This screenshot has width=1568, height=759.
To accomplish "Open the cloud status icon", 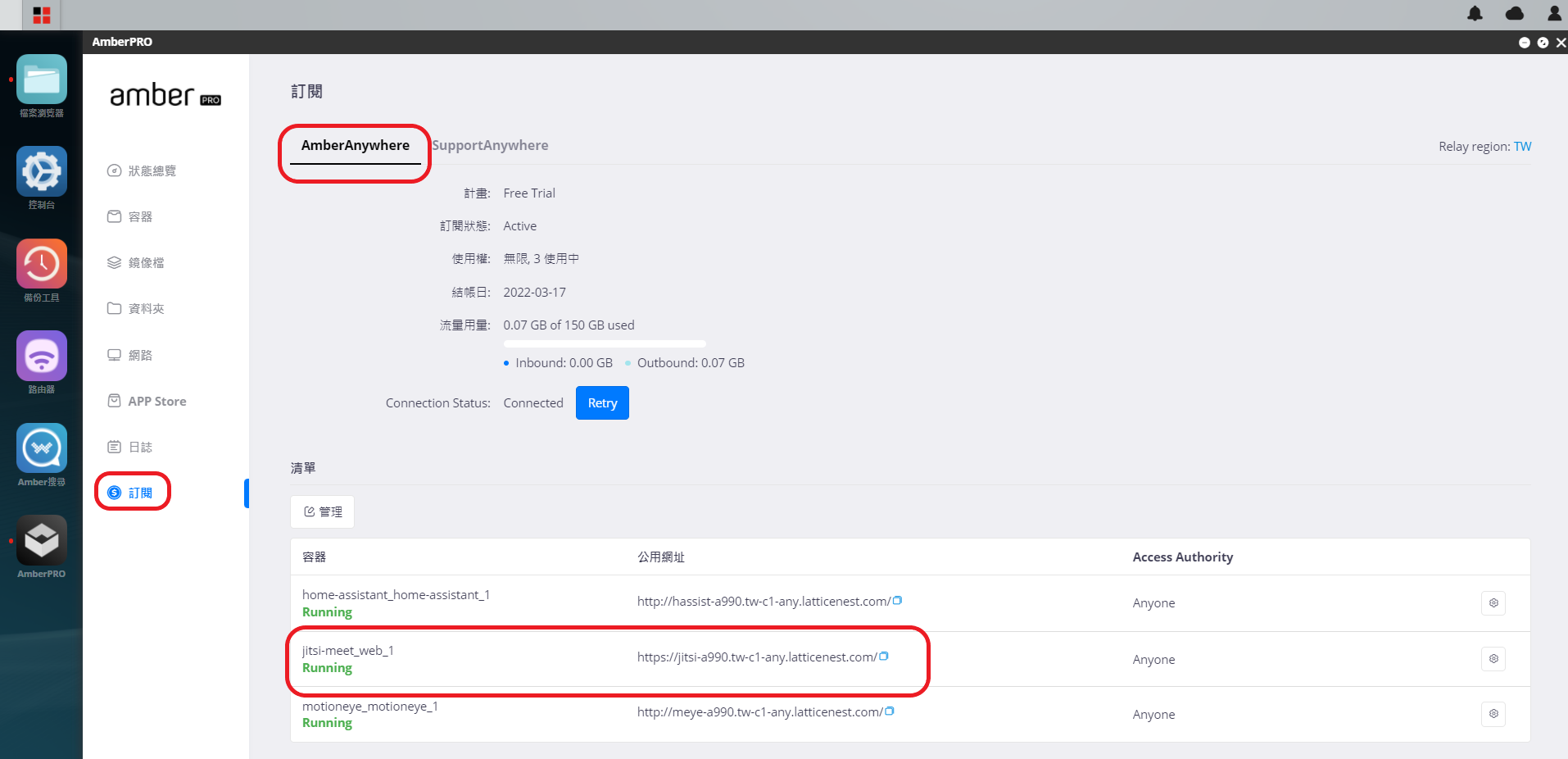I will click(x=1515, y=13).
